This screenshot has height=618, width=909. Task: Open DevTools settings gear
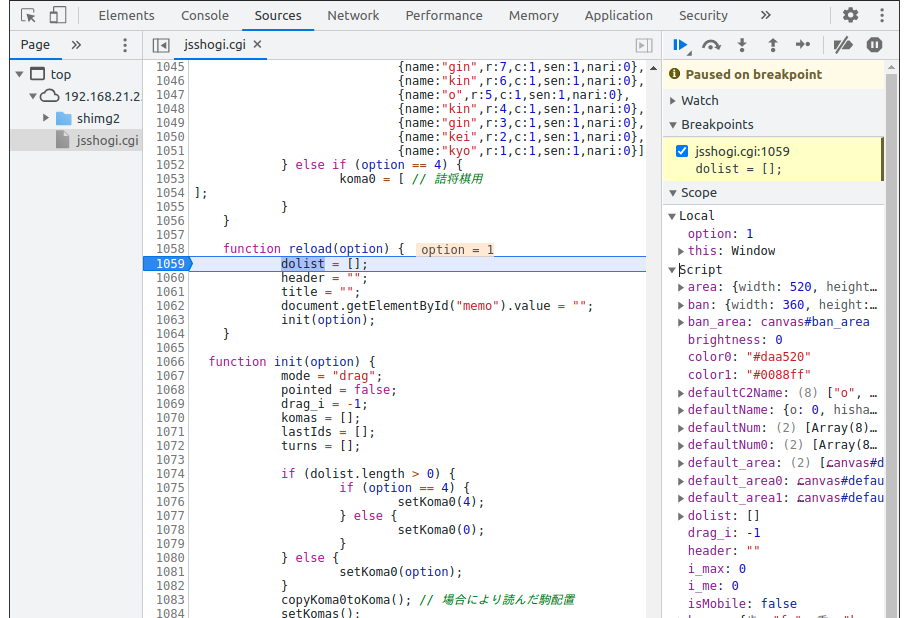pos(850,15)
